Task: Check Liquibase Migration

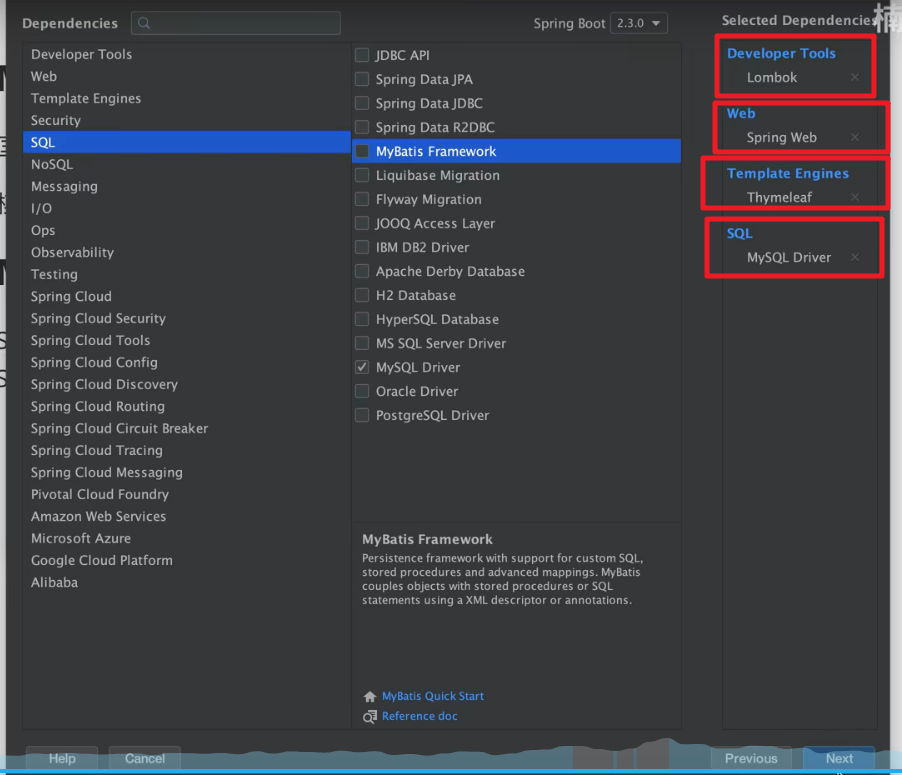Action: (362, 175)
